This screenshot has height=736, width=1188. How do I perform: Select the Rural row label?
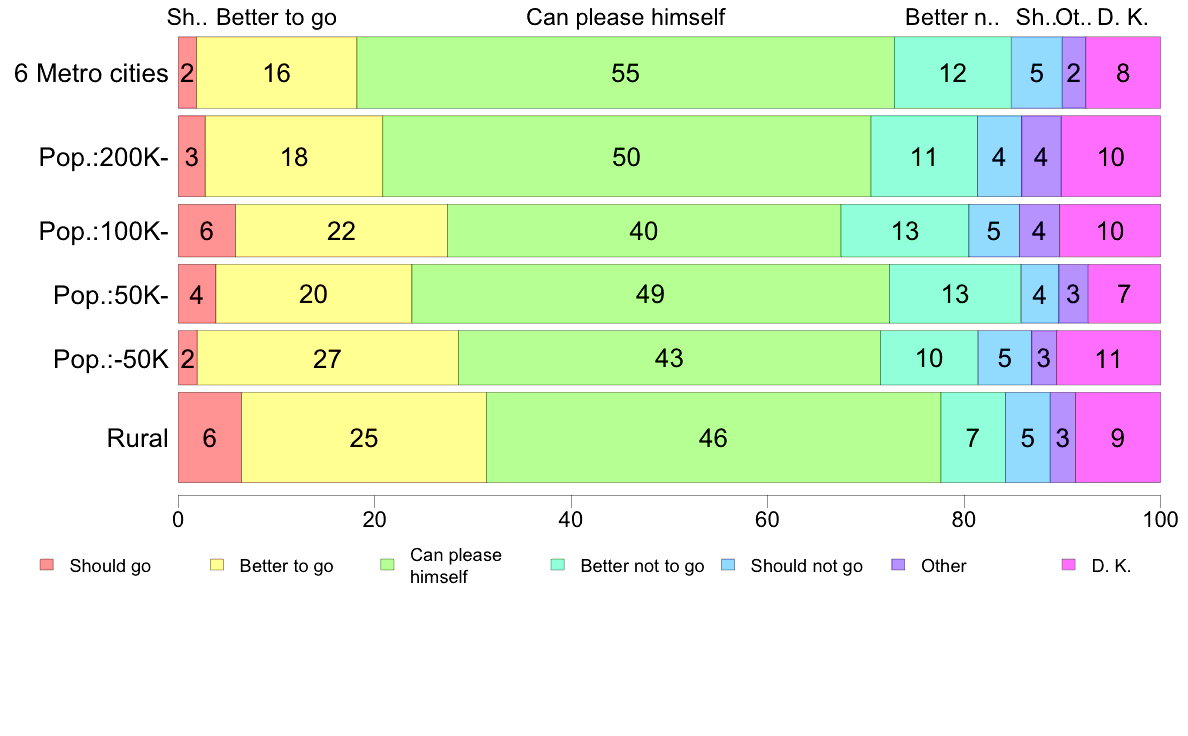pos(137,438)
